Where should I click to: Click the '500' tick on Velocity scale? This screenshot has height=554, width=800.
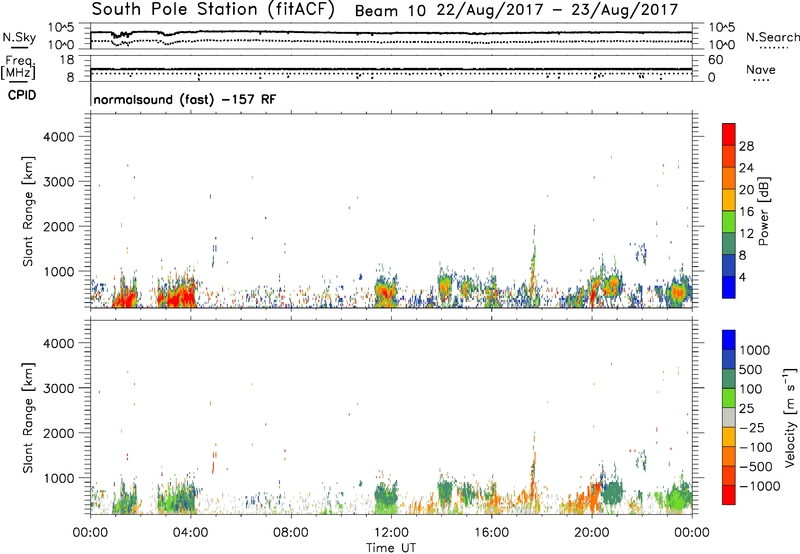coord(750,369)
